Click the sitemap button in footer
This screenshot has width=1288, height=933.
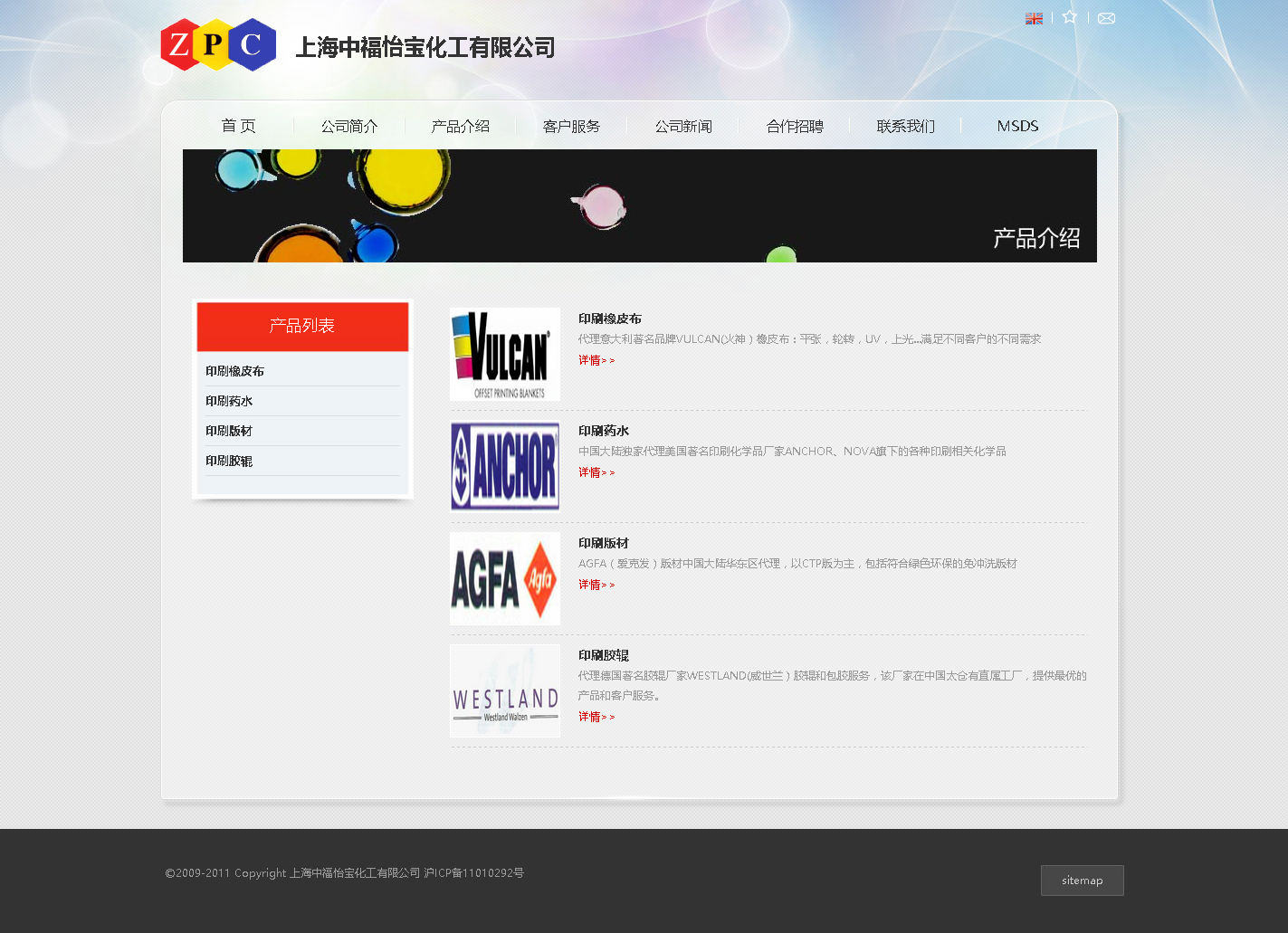[1082, 881]
